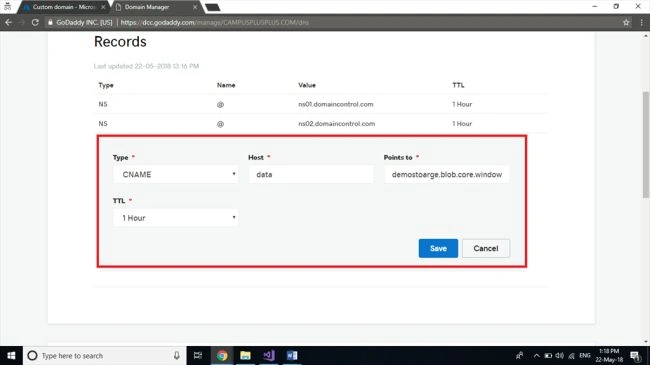
Task: Click the Host field containing data
Action: 311,175
